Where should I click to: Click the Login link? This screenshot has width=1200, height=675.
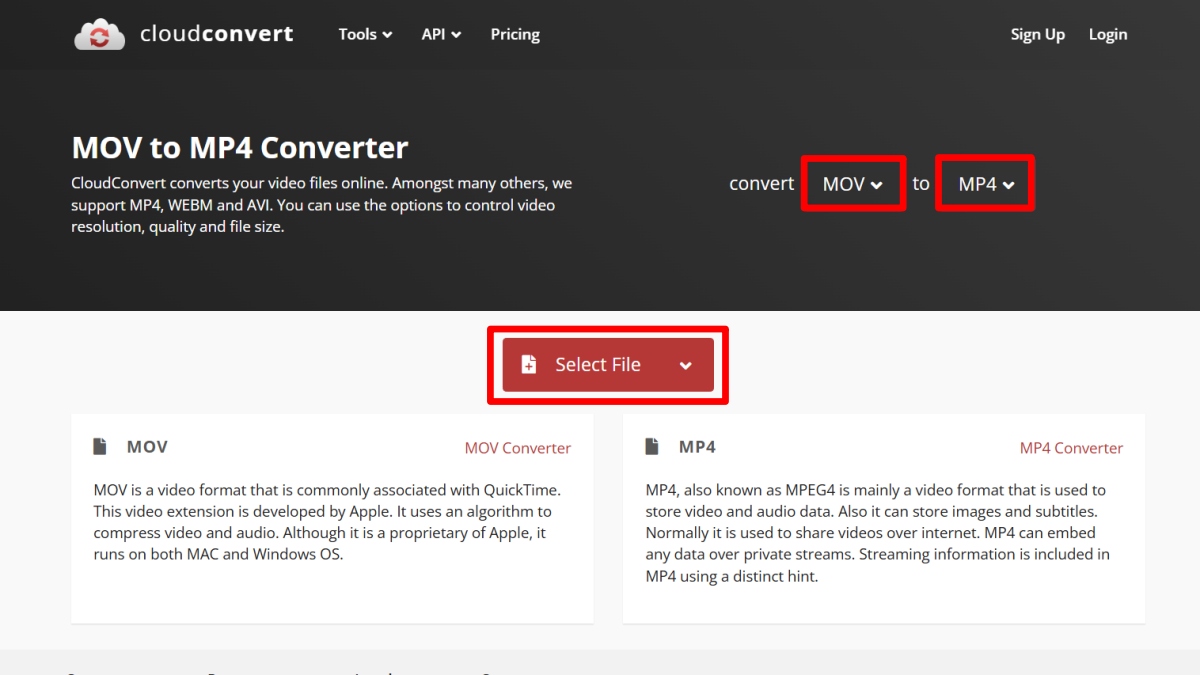[1108, 34]
